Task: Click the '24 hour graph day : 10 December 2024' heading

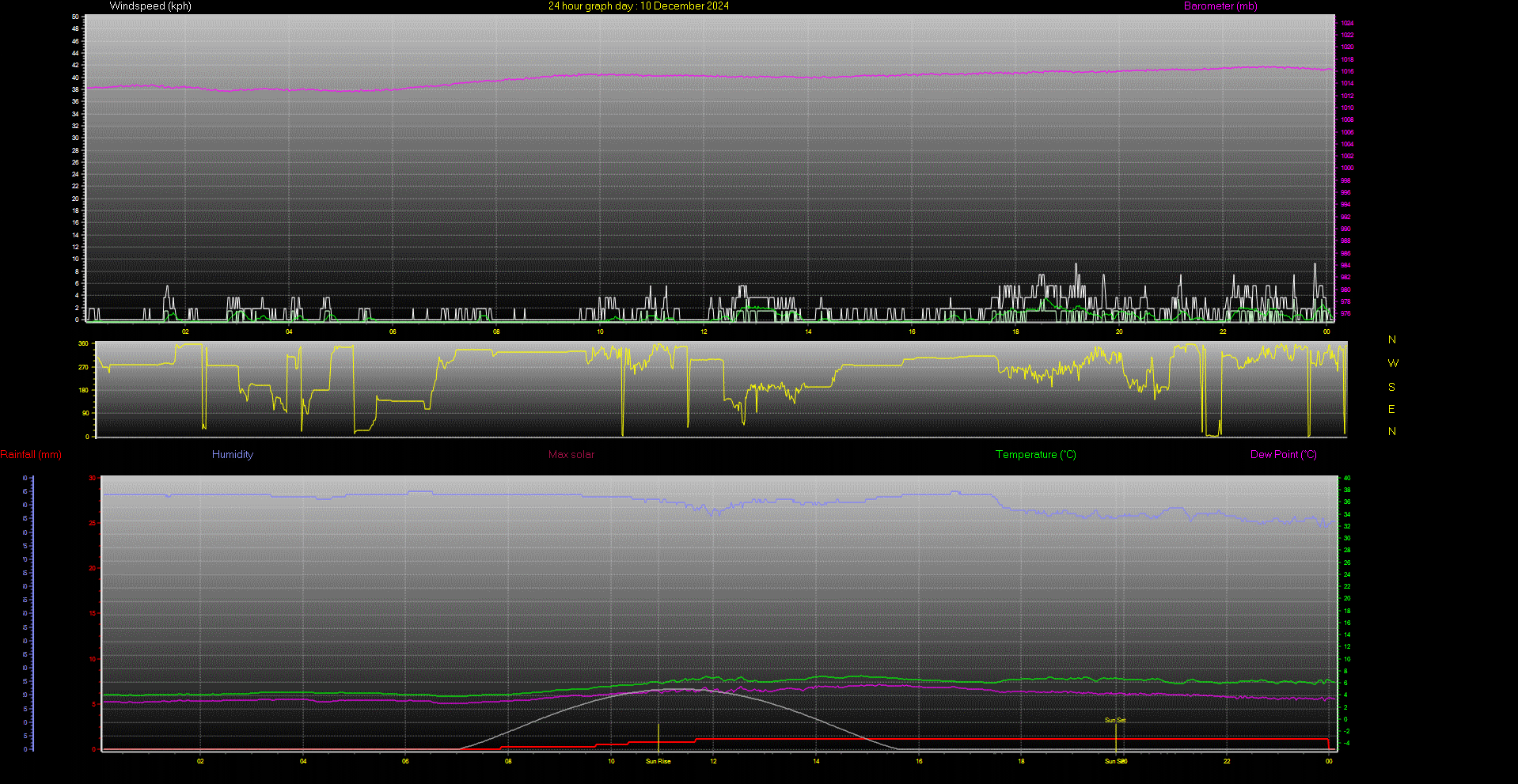Action: 639,6
